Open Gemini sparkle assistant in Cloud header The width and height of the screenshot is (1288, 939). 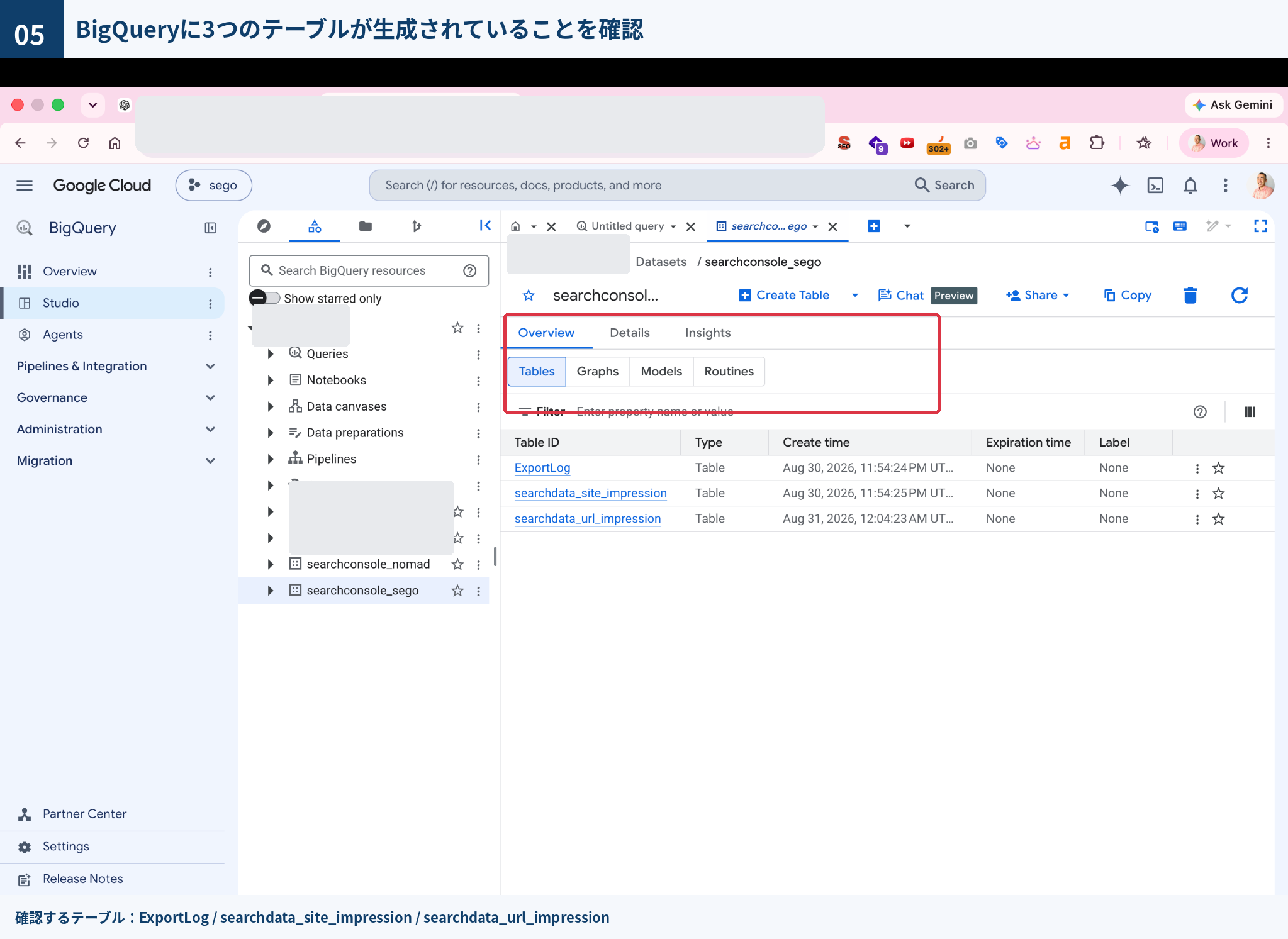point(1120,185)
